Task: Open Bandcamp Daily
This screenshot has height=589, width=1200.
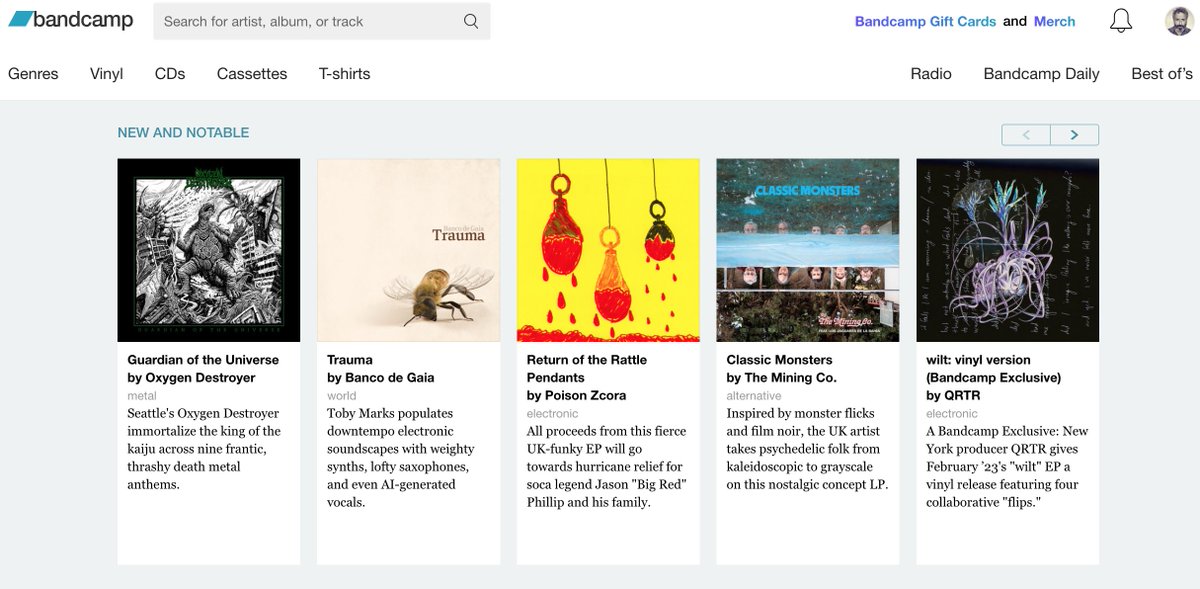Action: click(1041, 74)
